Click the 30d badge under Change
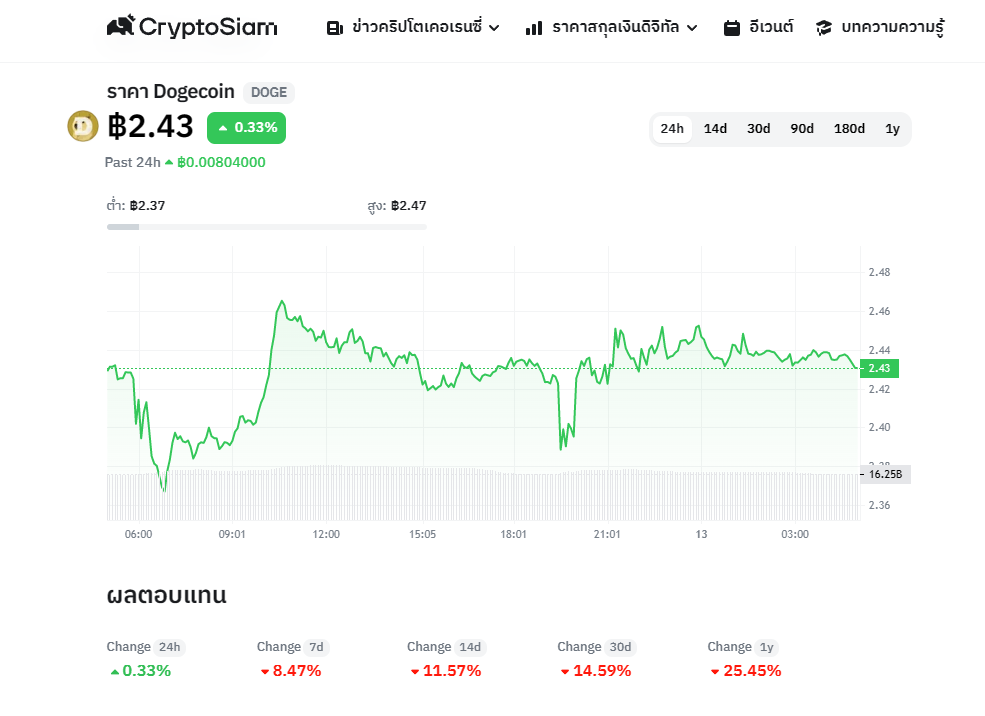The width and height of the screenshot is (985, 716). (x=620, y=648)
